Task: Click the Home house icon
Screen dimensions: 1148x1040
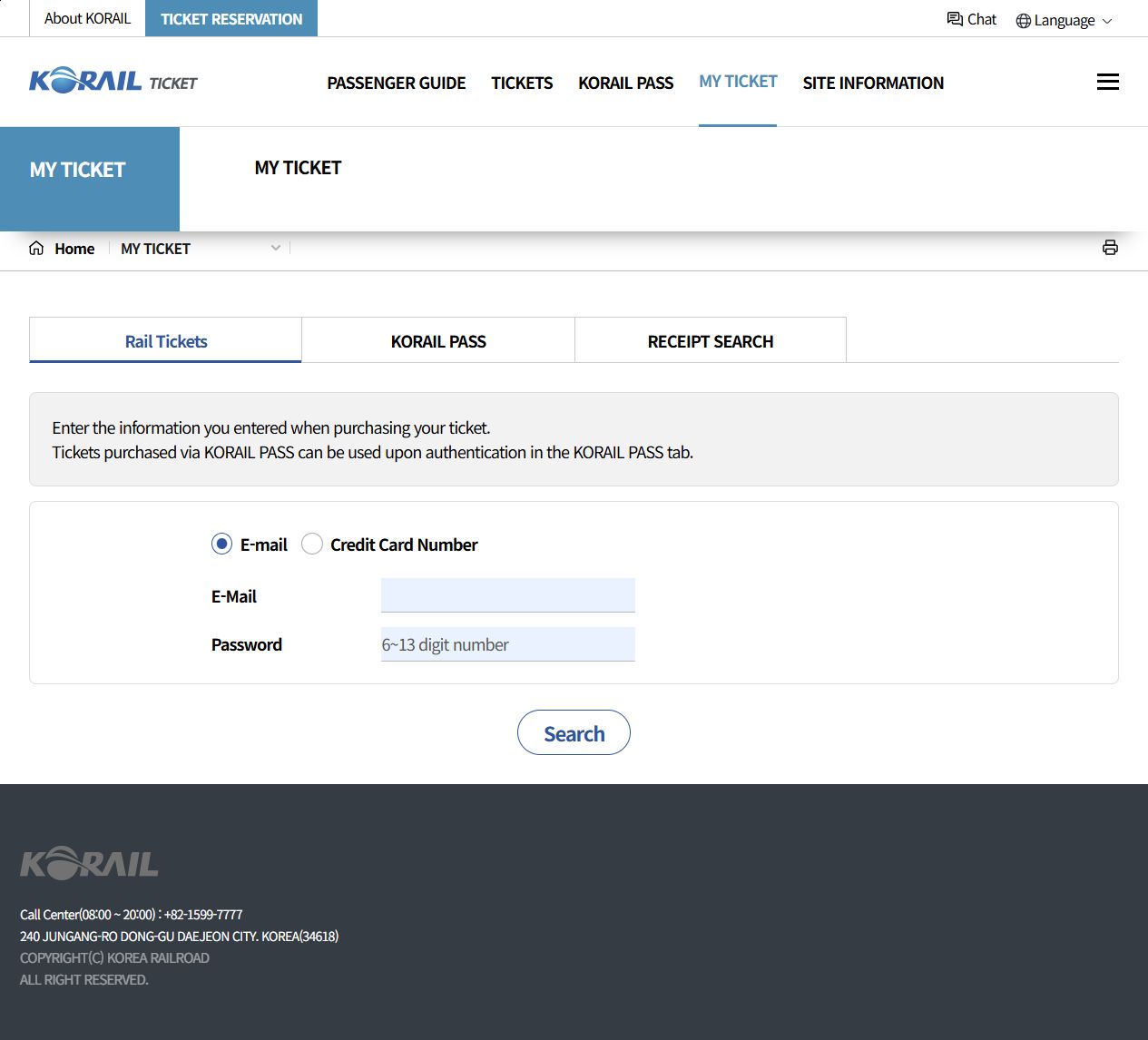Action: coord(36,248)
